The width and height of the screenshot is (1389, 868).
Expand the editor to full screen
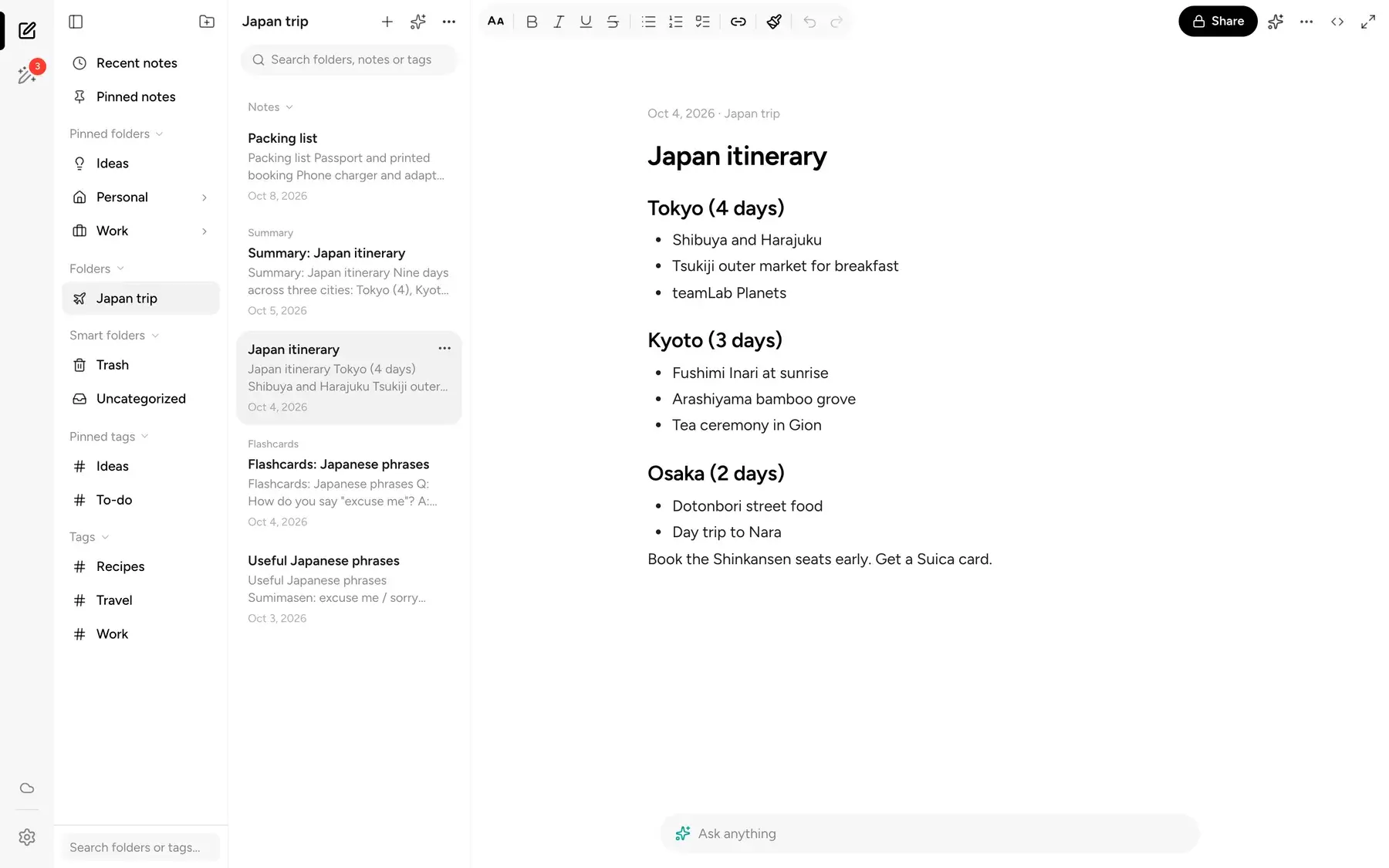[1368, 22]
